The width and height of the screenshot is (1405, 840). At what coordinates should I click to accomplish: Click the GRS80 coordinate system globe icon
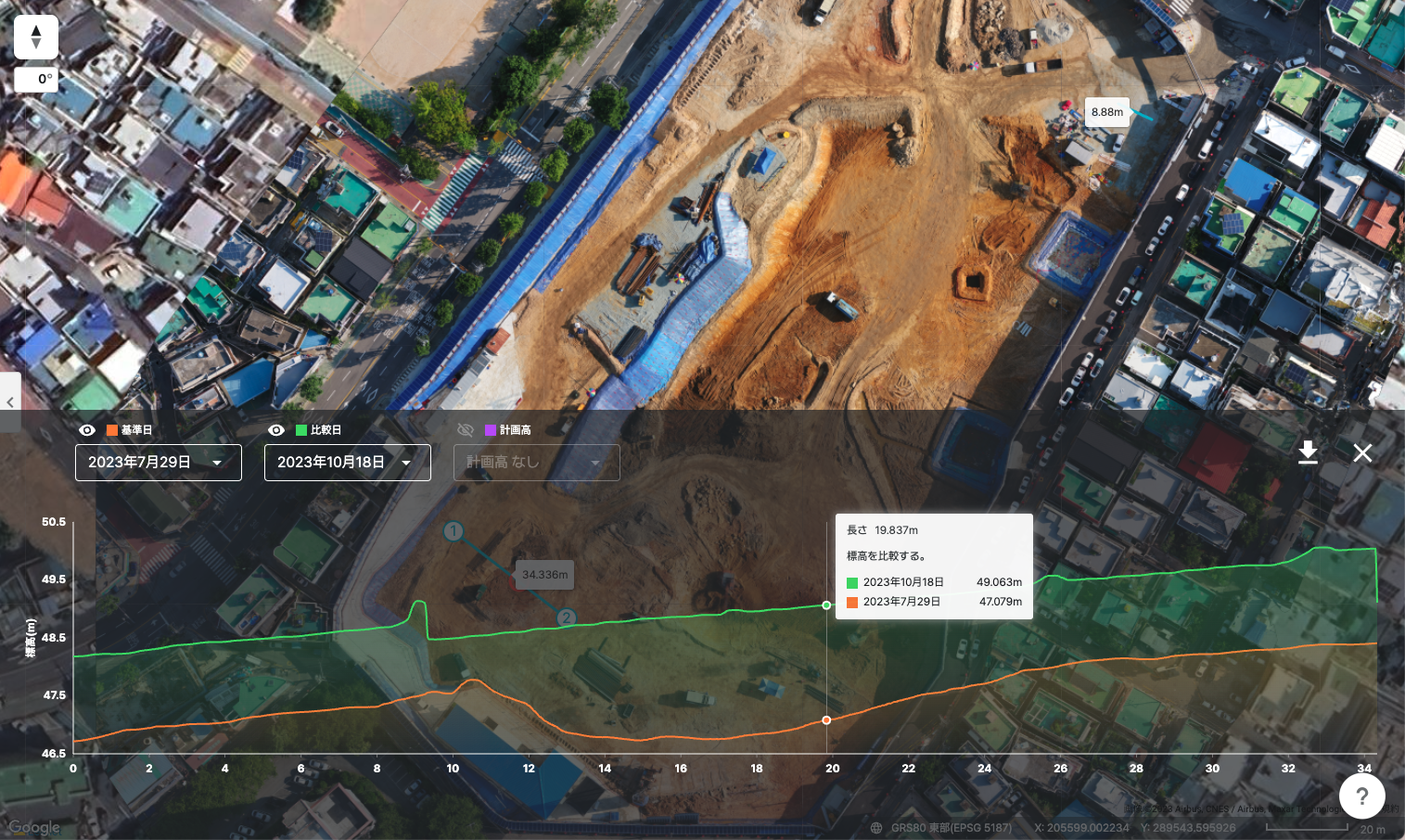pyautogui.click(x=876, y=828)
